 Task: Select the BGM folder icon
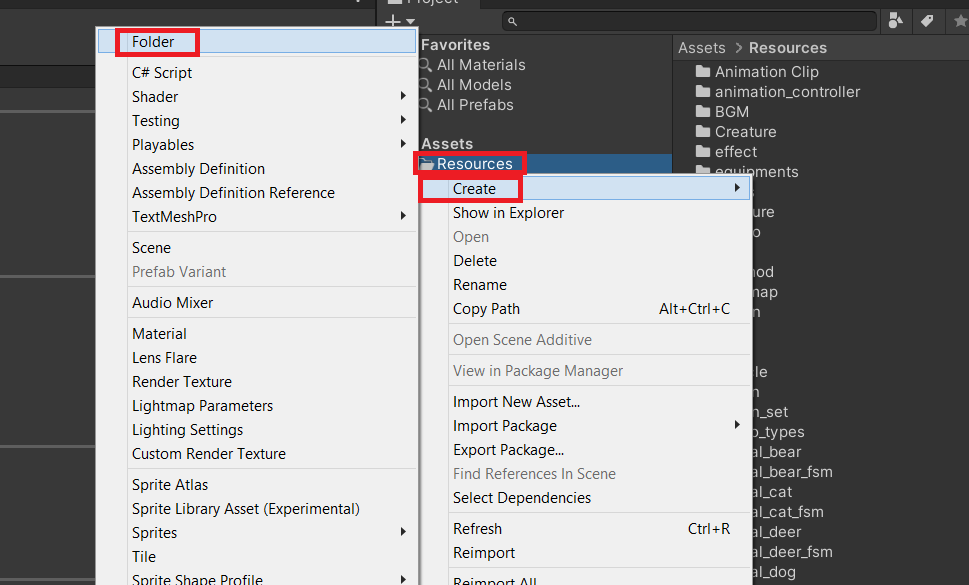pos(703,111)
